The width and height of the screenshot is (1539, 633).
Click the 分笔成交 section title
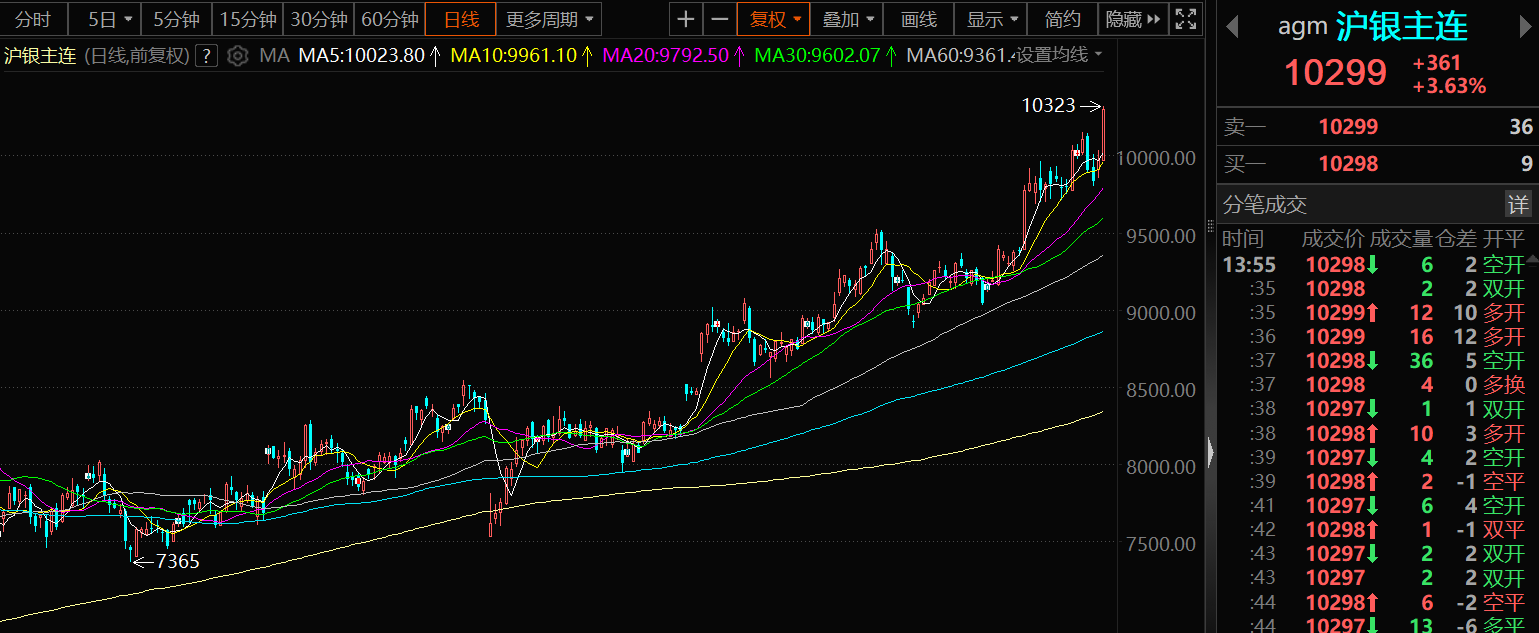(1265, 205)
